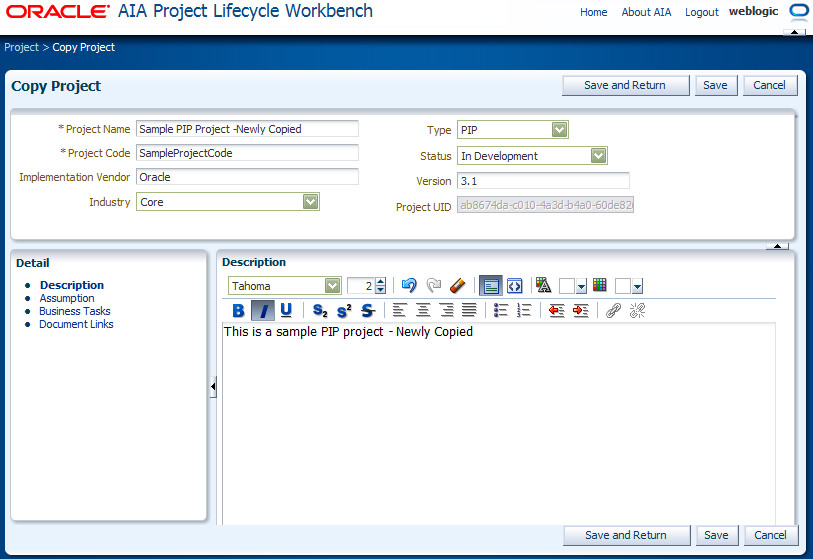Click the foreground color icon
Screen dimensions: 813x559
click(543, 285)
